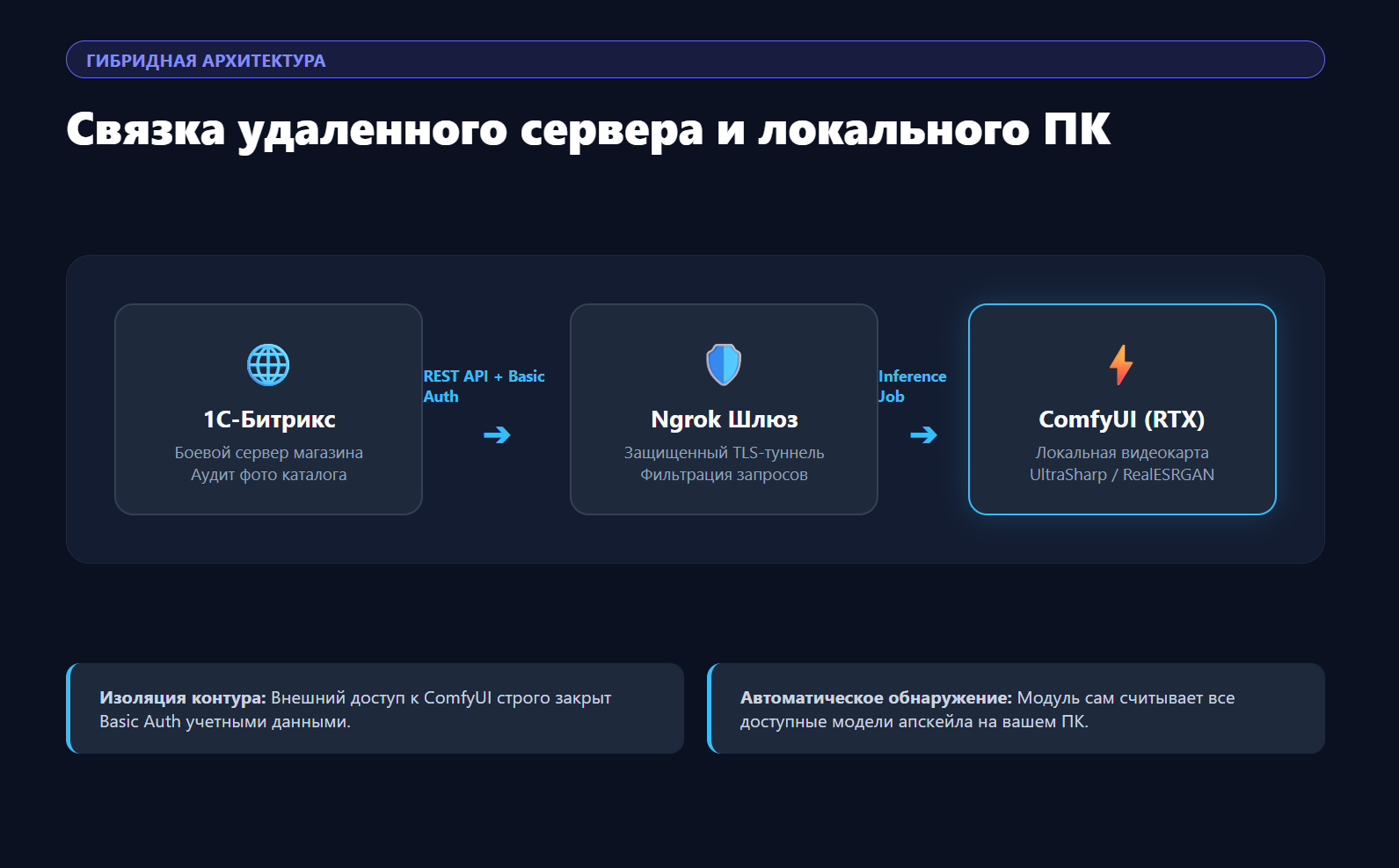This screenshot has width=1399, height=868.
Task: Click the arrow below REST API + Basic Auth
Action: tap(497, 434)
